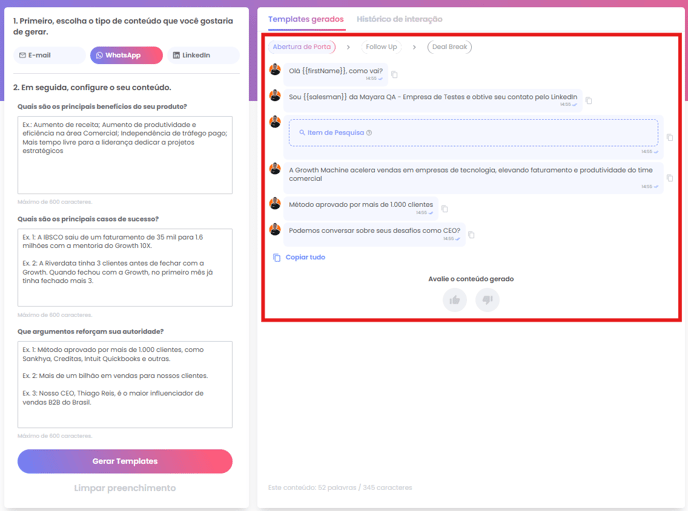Screen dimensions: 688x511
Task: Click the thumbs up rating icon
Action: point(455,300)
